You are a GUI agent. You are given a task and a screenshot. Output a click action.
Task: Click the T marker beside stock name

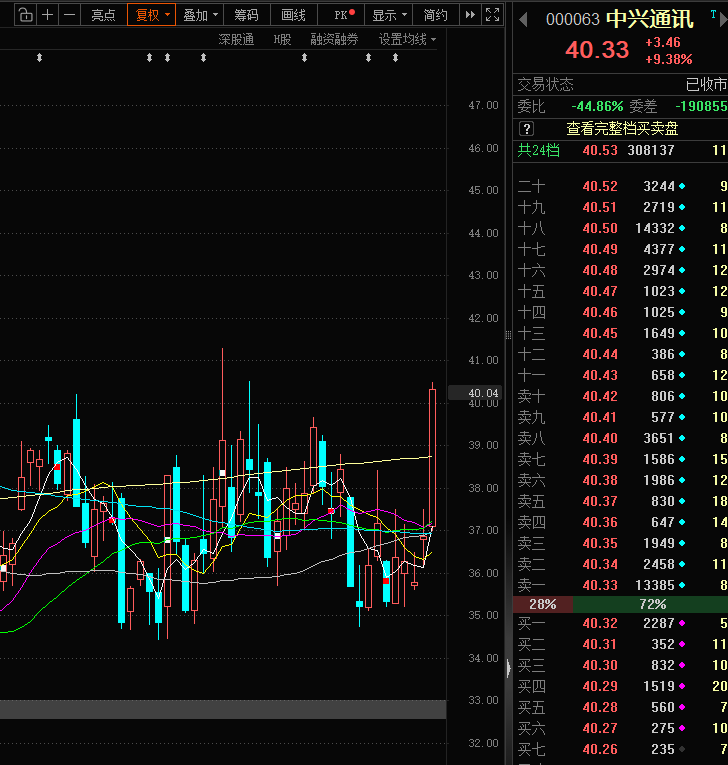click(713, 15)
